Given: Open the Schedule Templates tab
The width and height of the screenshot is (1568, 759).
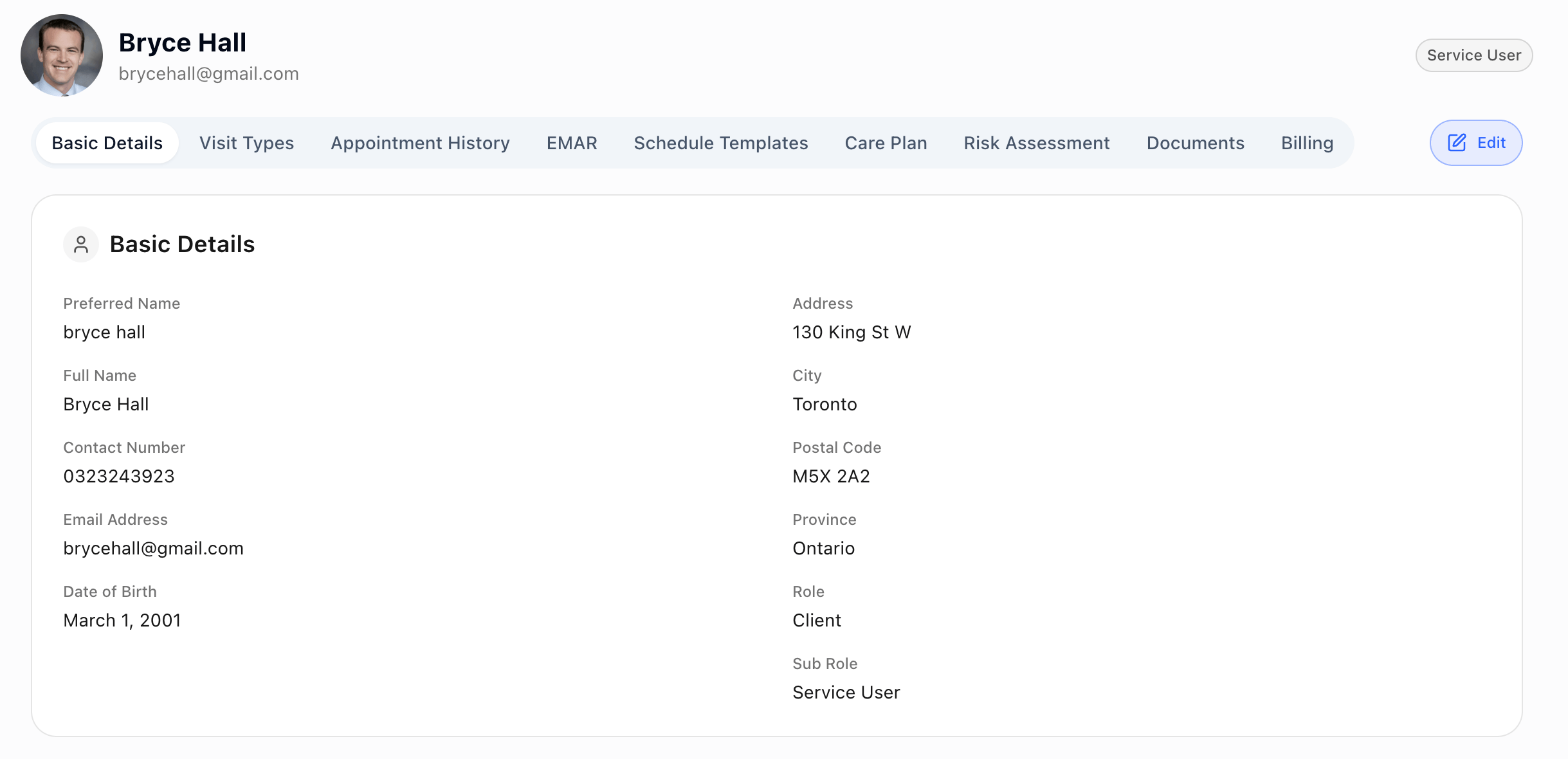Looking at the screenshot, I should click(x=720, y=143).
